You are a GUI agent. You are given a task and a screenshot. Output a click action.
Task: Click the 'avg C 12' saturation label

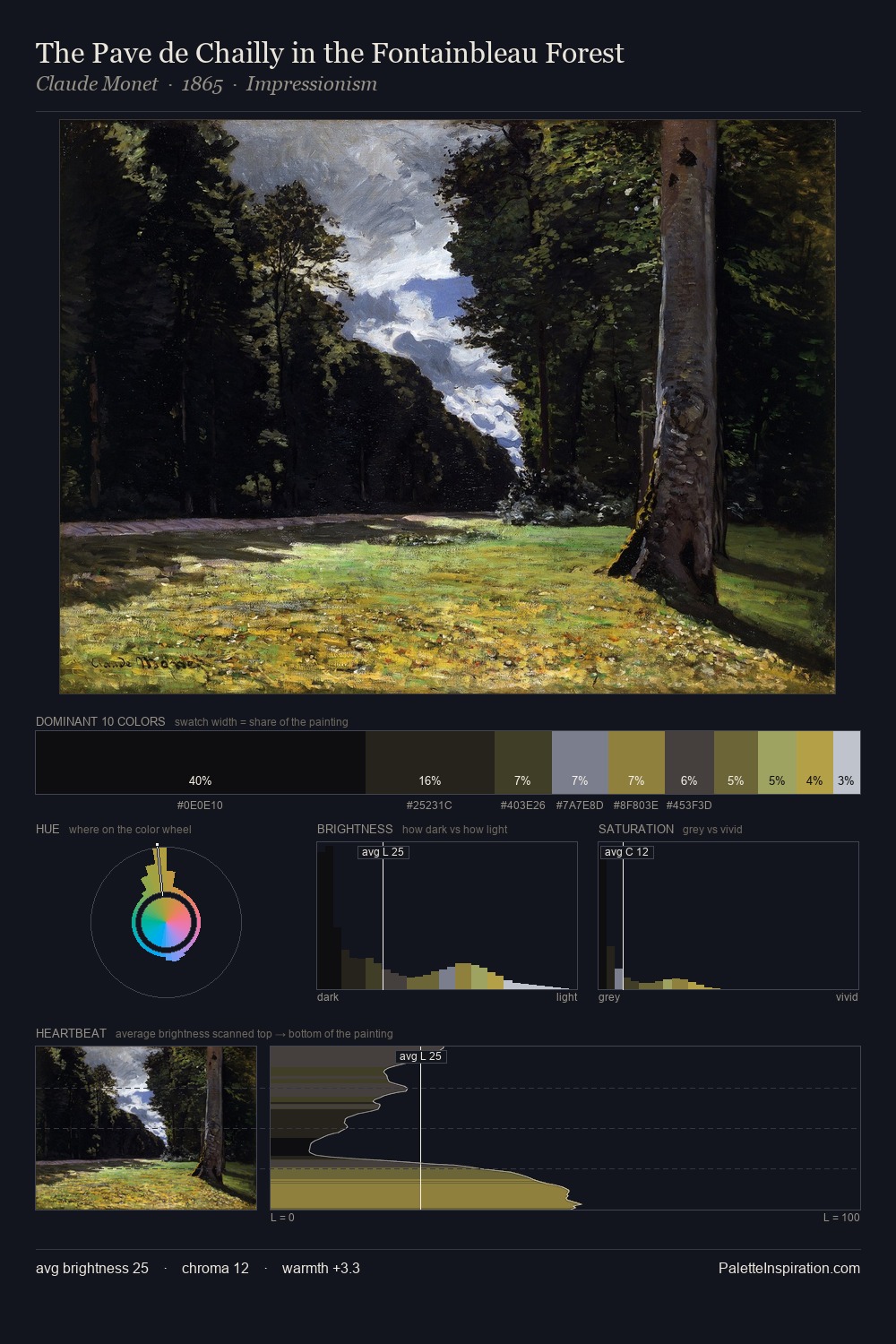[626, 852]
